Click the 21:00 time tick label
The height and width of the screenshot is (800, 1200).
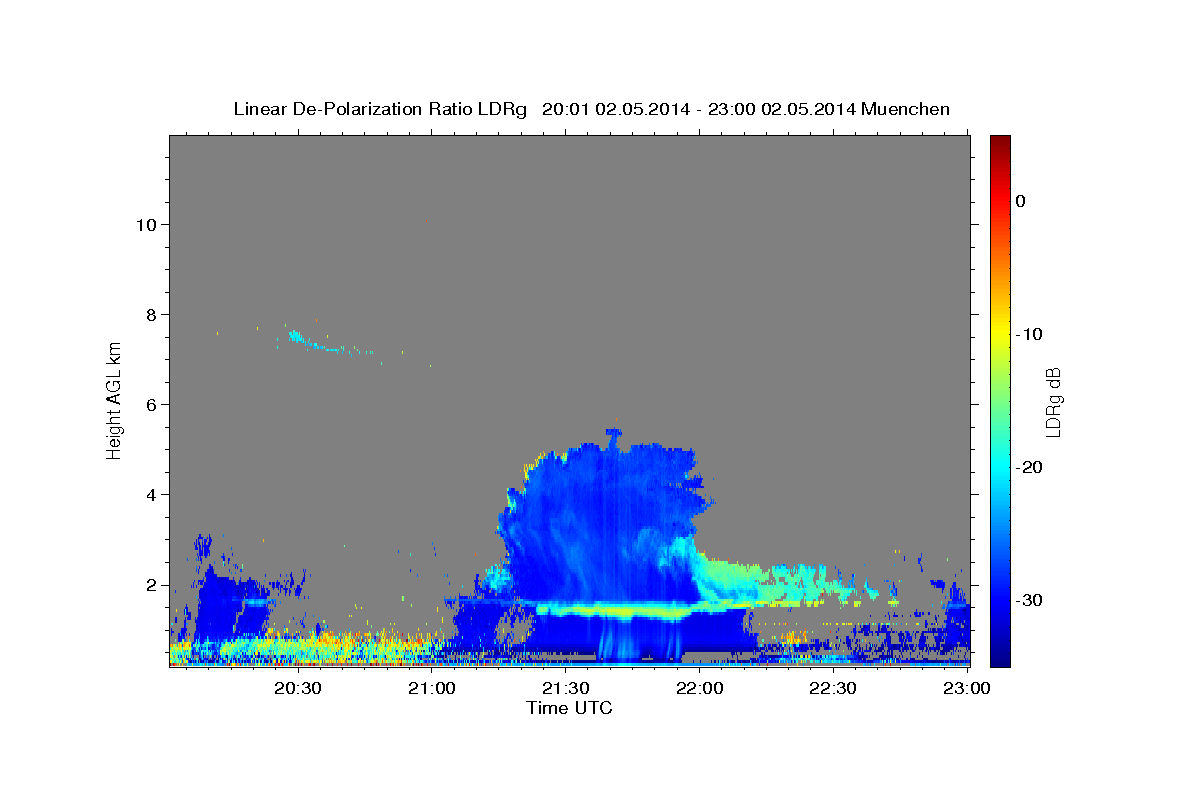[x=431, y=688]
